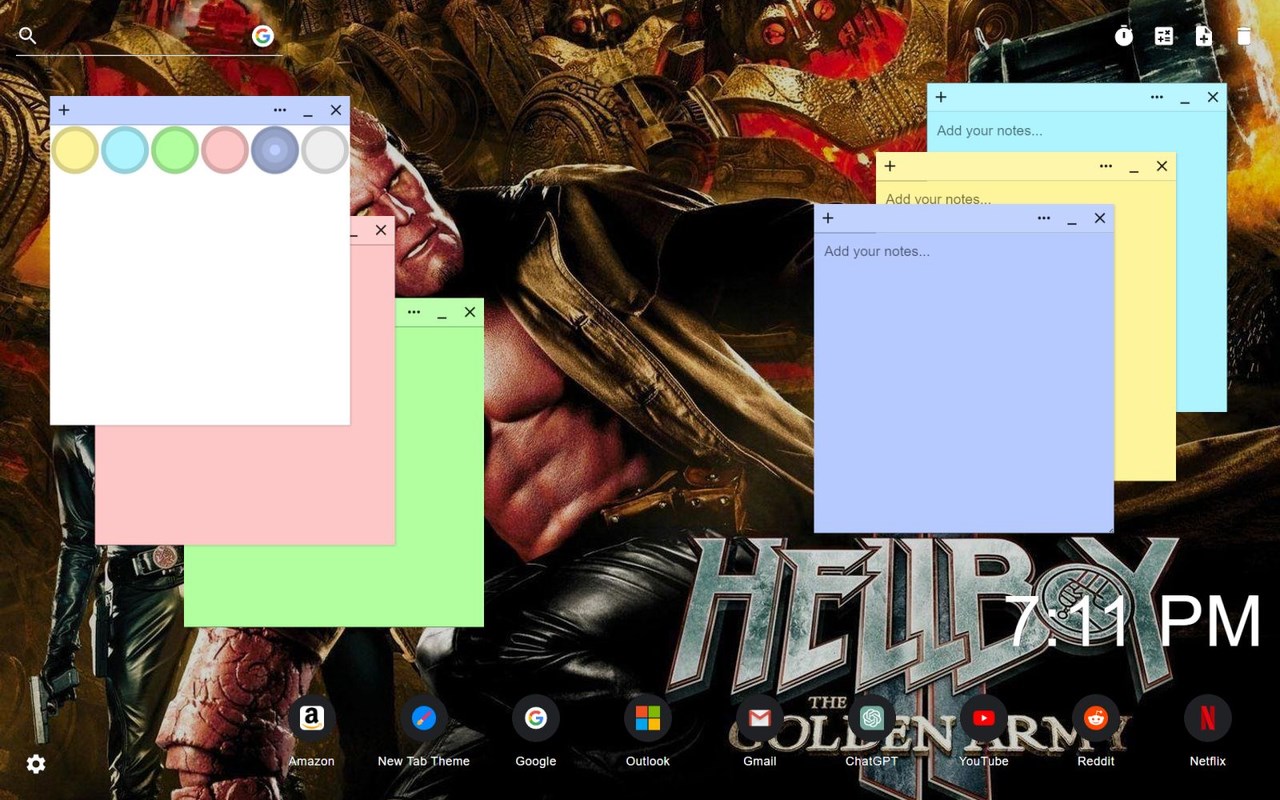Image resolution: width=1280 pixels, height=800 pixels.
Task: Open the Netflix shortcut
Action: [x=1208, y=718]
